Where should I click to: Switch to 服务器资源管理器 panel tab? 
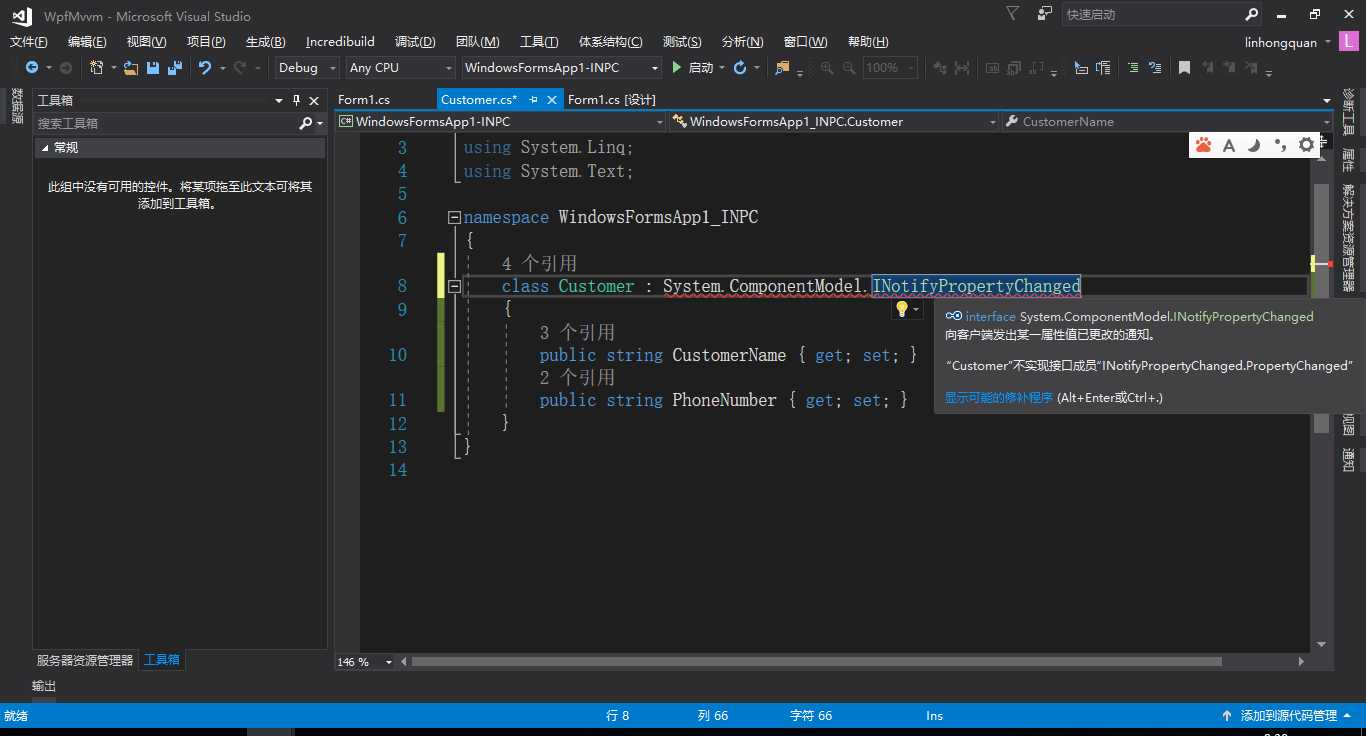[x=85, y=660]
